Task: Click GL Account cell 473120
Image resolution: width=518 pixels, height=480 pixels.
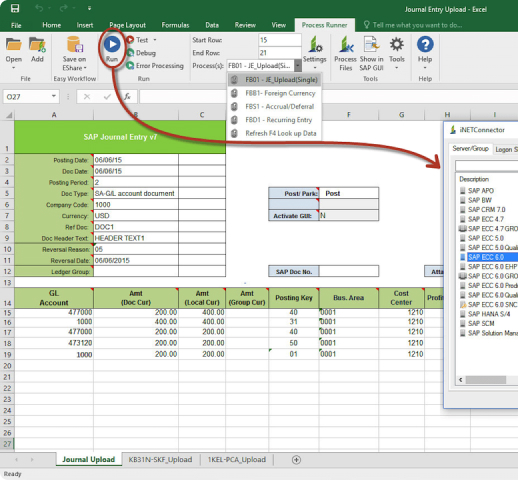Action: (x=54, y=343)
